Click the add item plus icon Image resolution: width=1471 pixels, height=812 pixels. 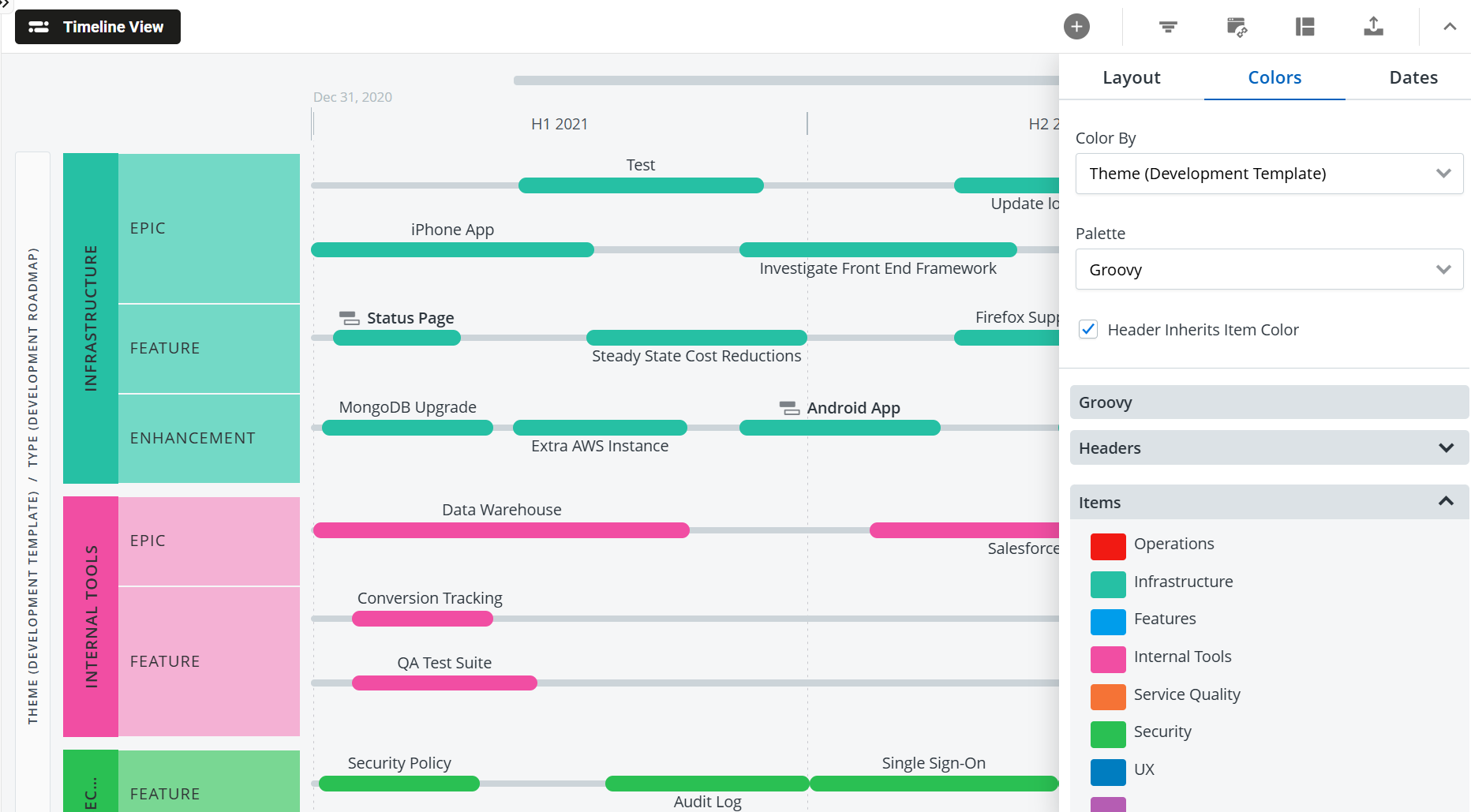[x=1076, y=27]
